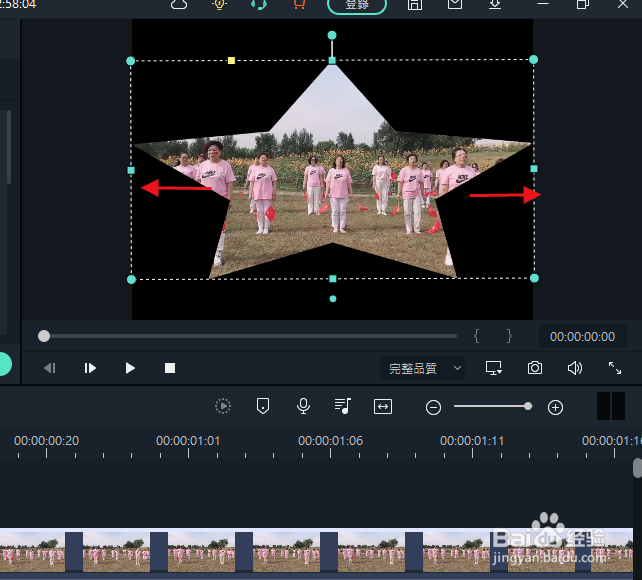
Task: Start voiceover recording with microphone icon
Action: click(303, 406)
